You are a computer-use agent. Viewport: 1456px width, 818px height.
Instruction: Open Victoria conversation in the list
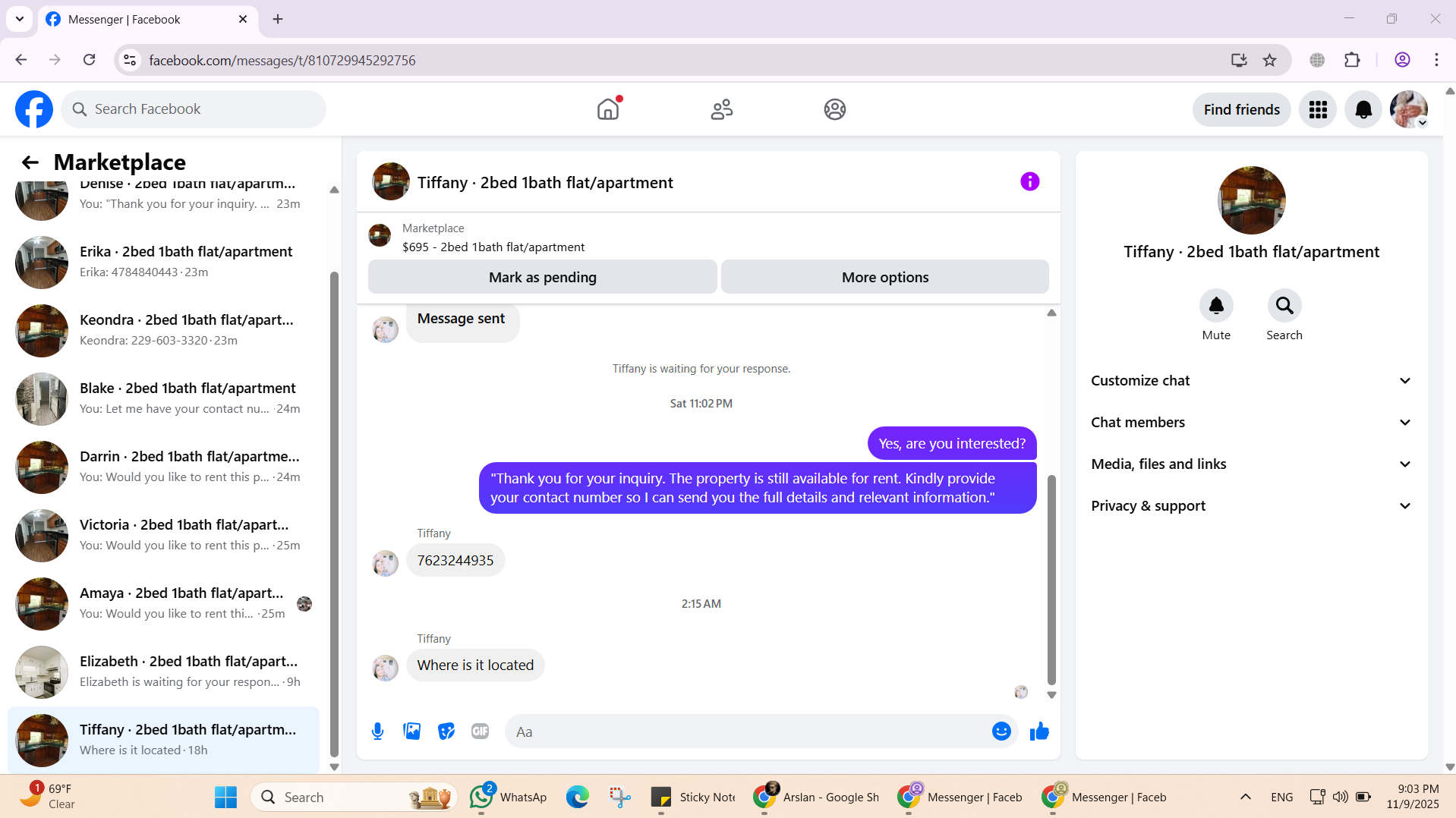pos(163,535)
